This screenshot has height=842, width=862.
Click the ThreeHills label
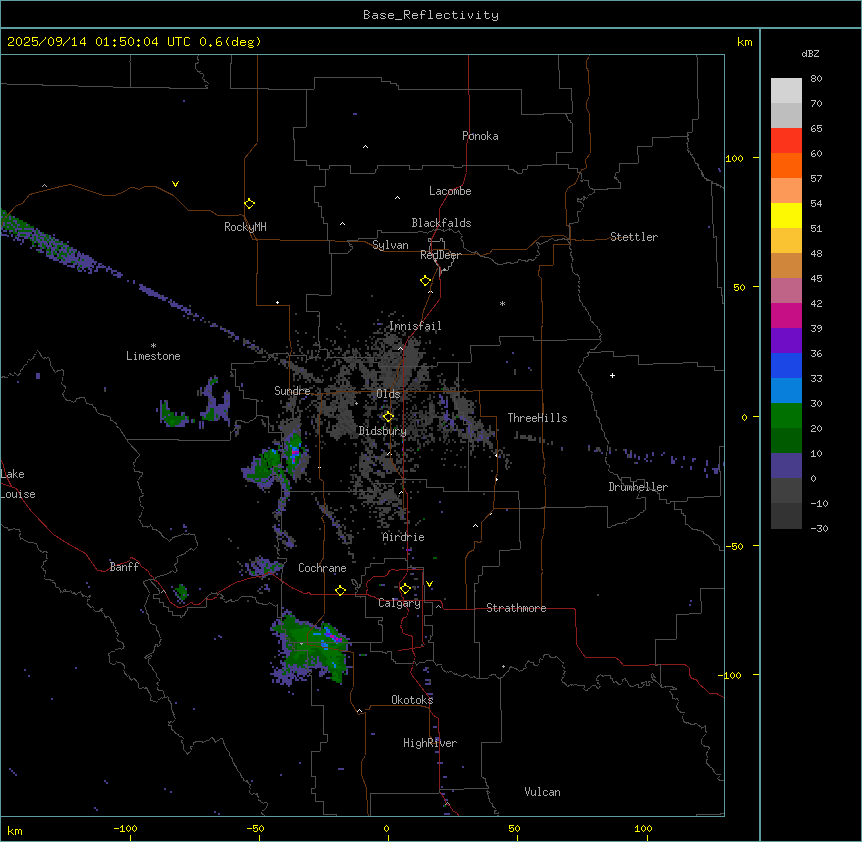(537, 418)
